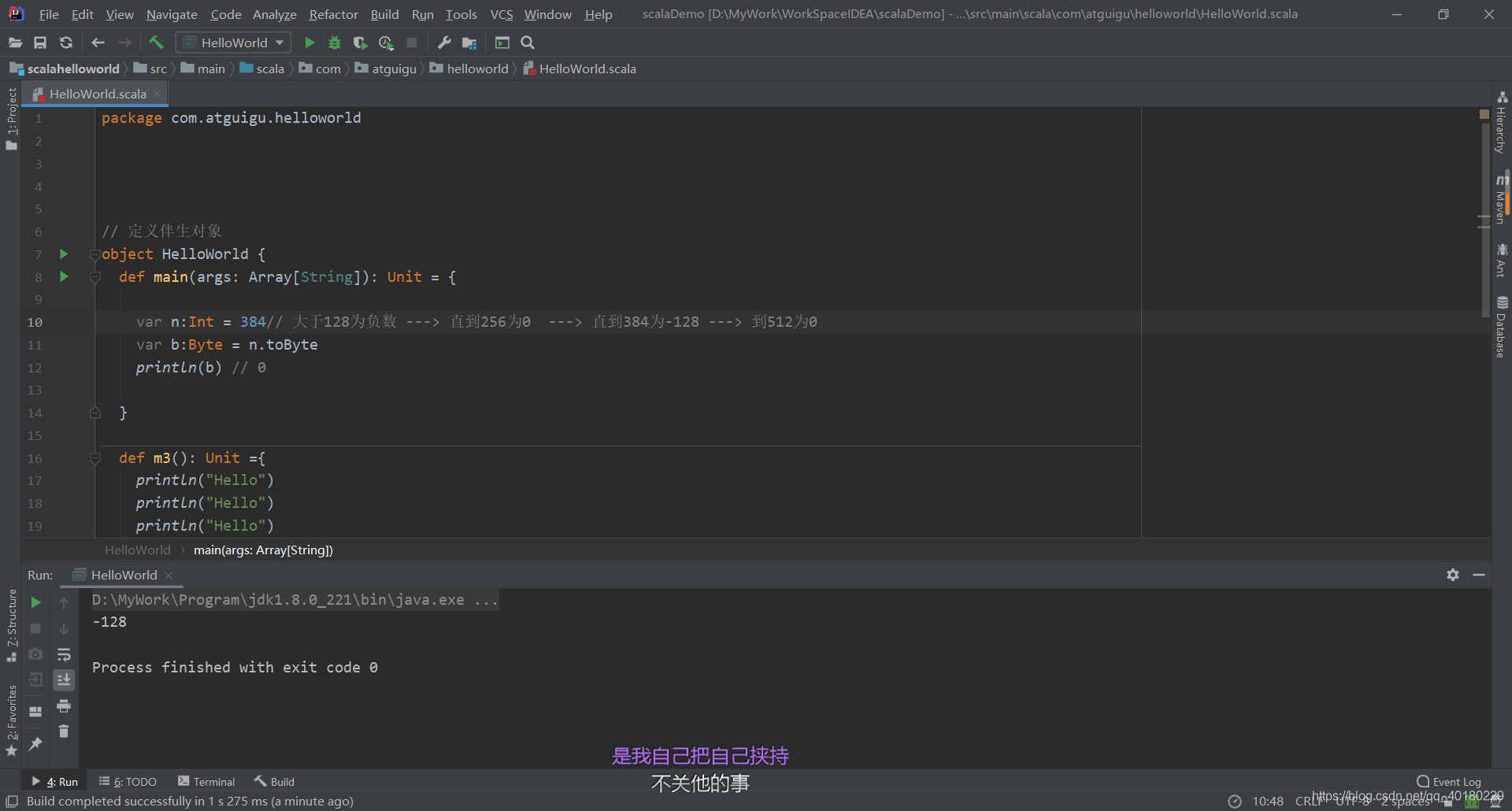Navigate back with the left arrow icon
The width and height of the screenshot is (1512, 811).
pyautogui.click(x=98, y=43)
